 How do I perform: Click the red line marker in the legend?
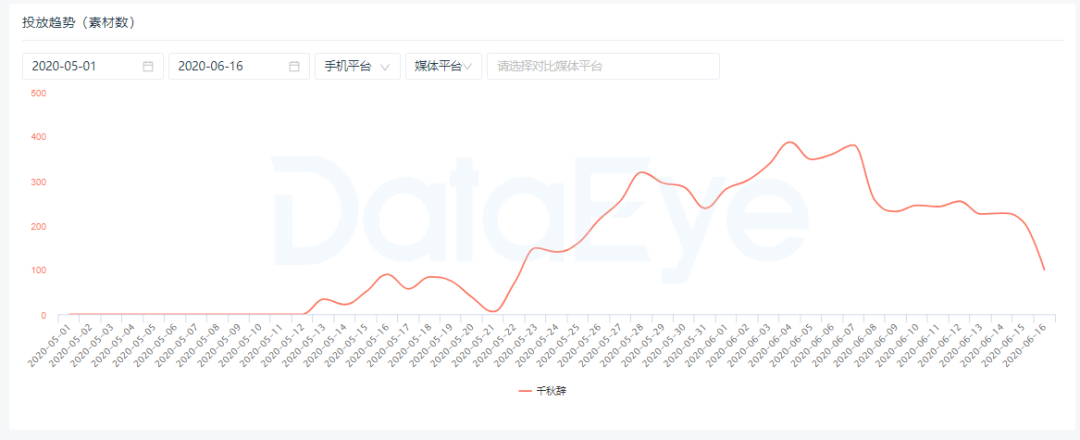(525, 391)
